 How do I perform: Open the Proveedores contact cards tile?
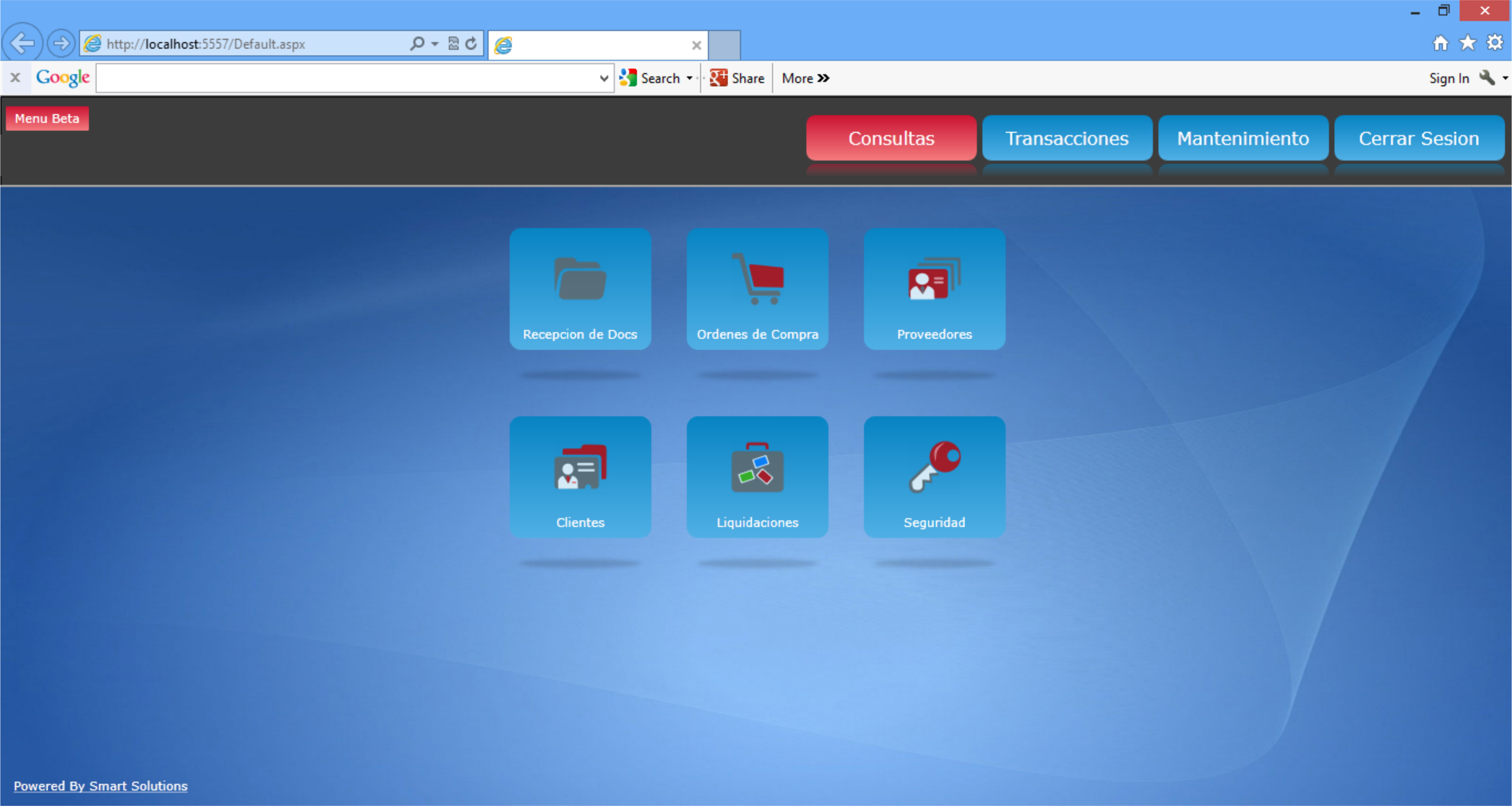point(935,289)
